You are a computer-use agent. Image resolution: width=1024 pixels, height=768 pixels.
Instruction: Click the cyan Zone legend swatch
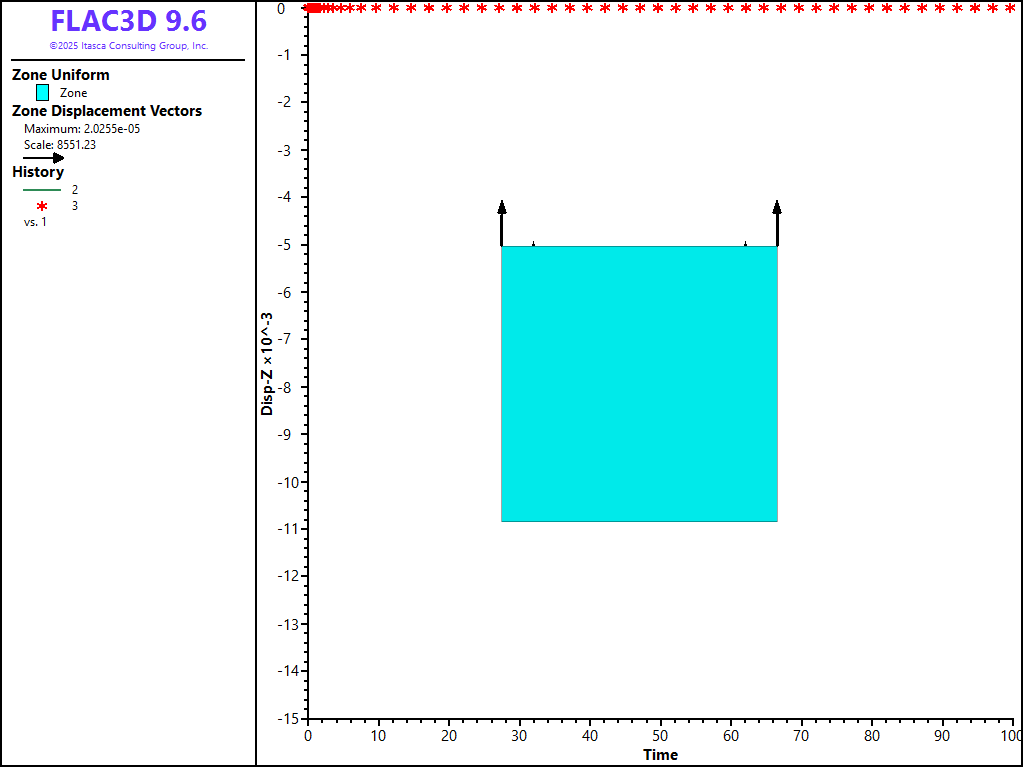click(x=42, y=93)
